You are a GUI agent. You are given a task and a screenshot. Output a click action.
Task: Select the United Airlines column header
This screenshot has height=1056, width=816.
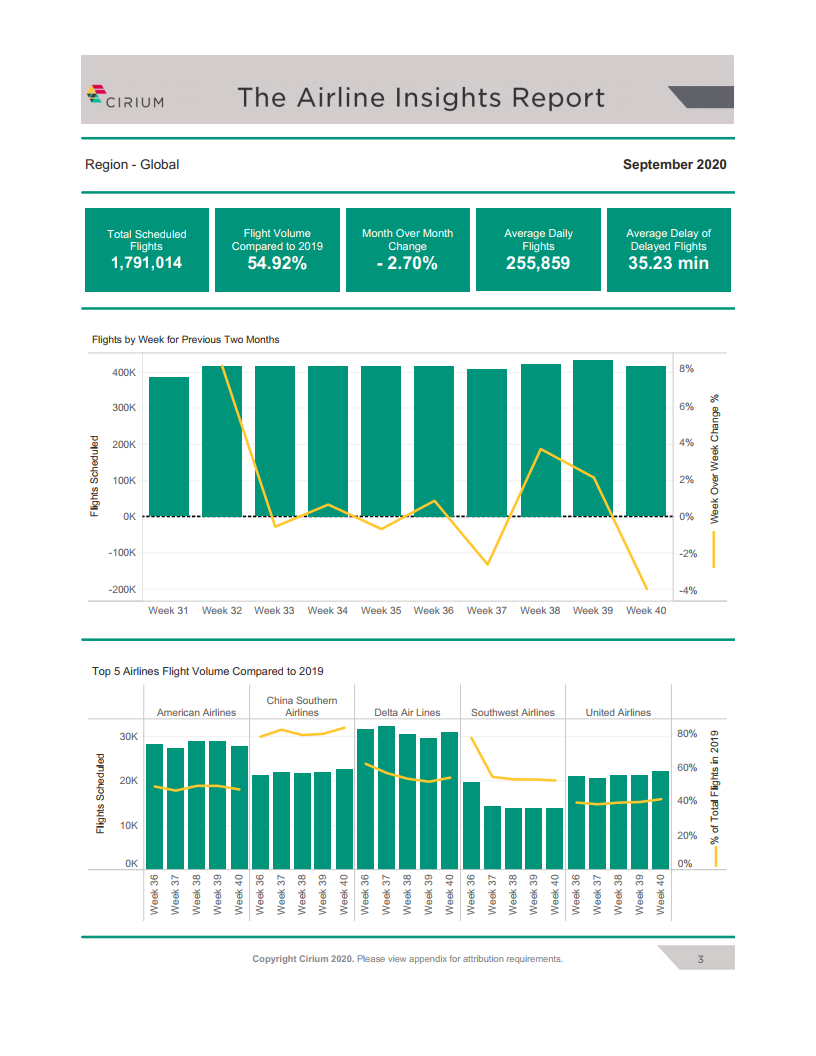(x=618, y=712)
